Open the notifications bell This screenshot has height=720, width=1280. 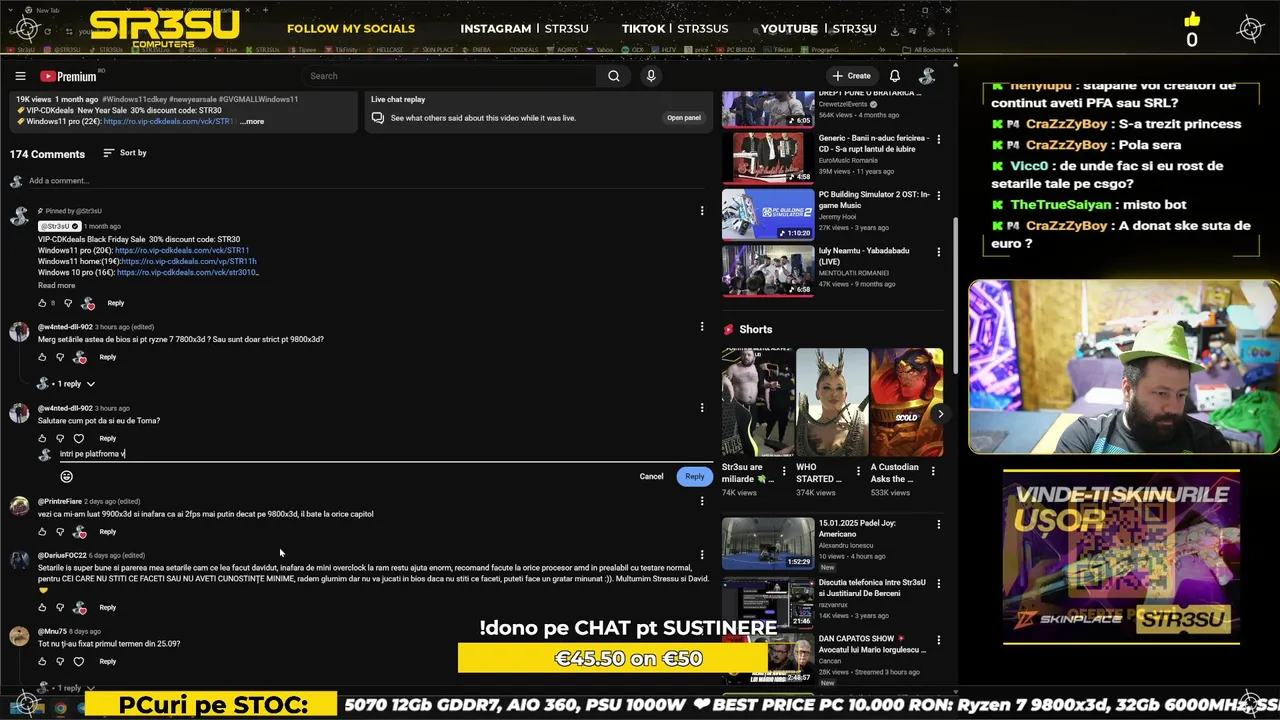click(x=895, y=76)
